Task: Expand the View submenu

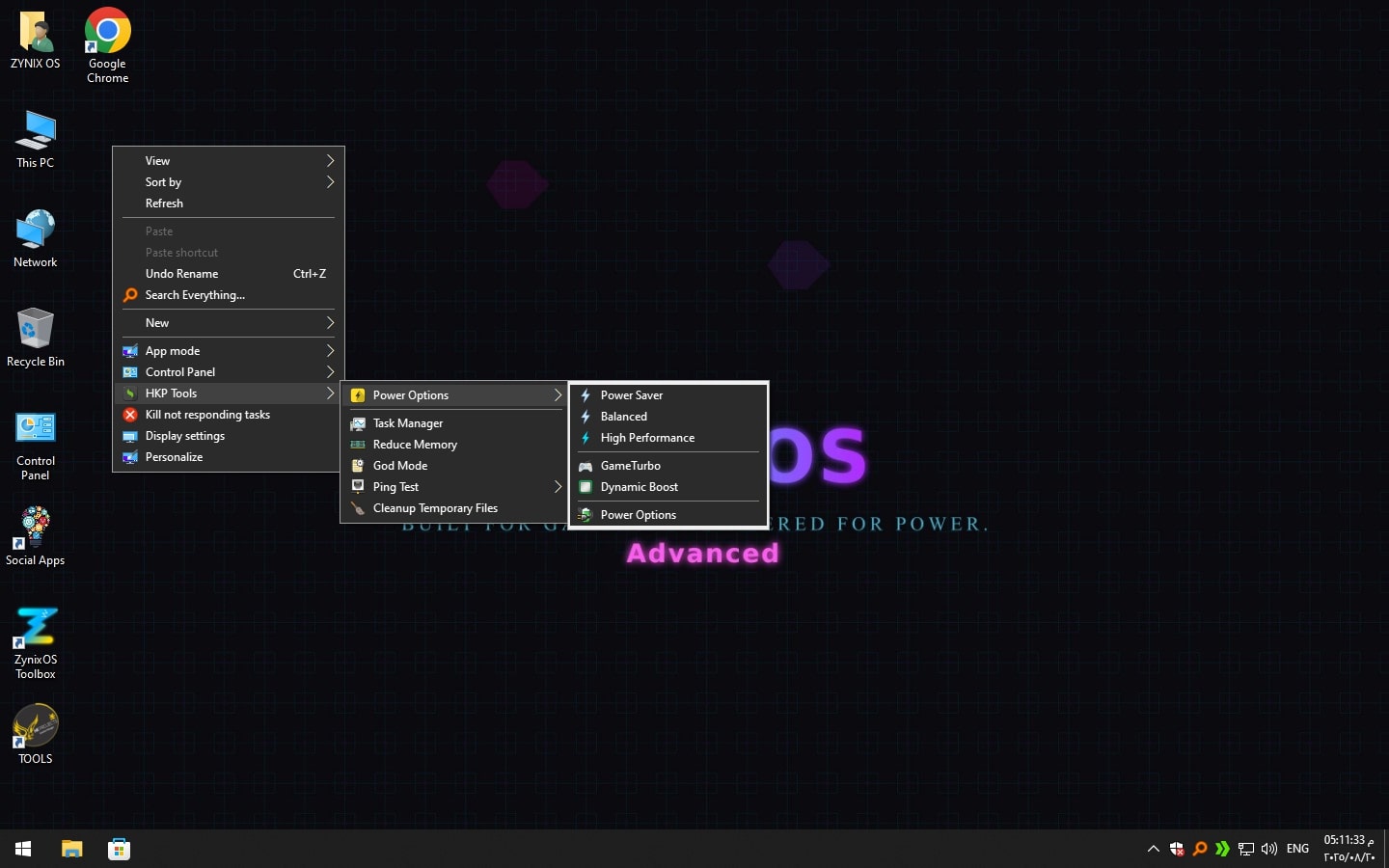Action: [x=228, y=161]
